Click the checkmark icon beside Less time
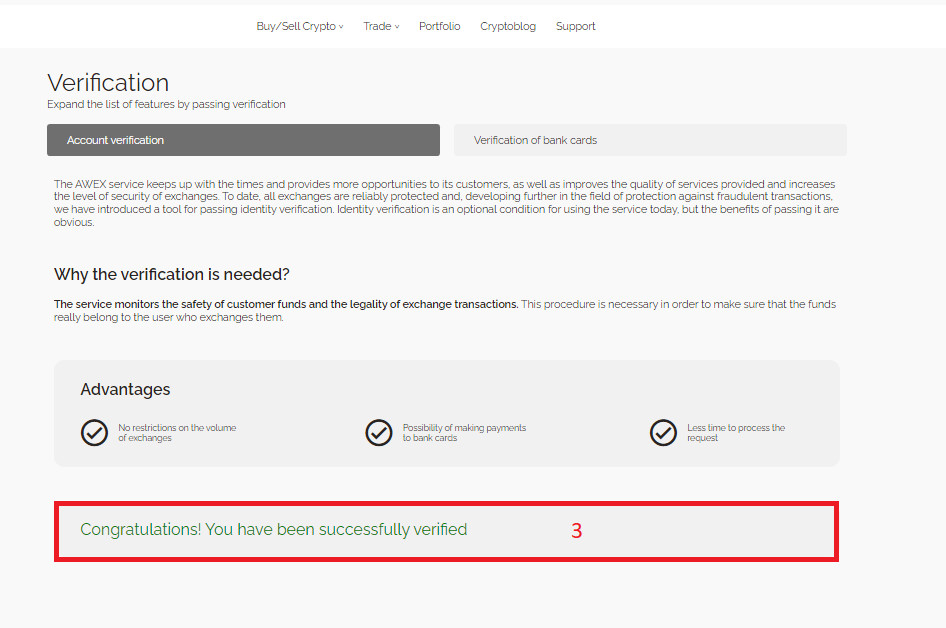Image resolution: width=946 pixels, height=628 pixels. pos(663,433)
